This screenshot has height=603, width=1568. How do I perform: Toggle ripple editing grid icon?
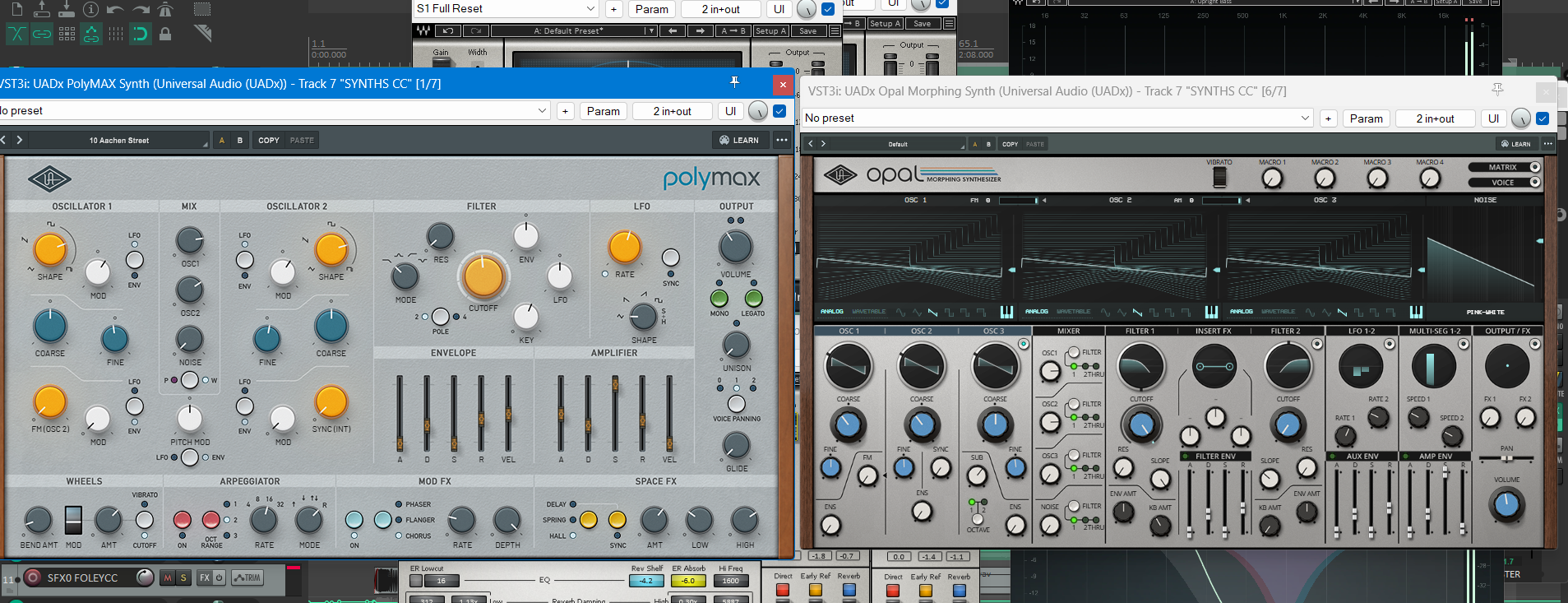tap(67, 34)
